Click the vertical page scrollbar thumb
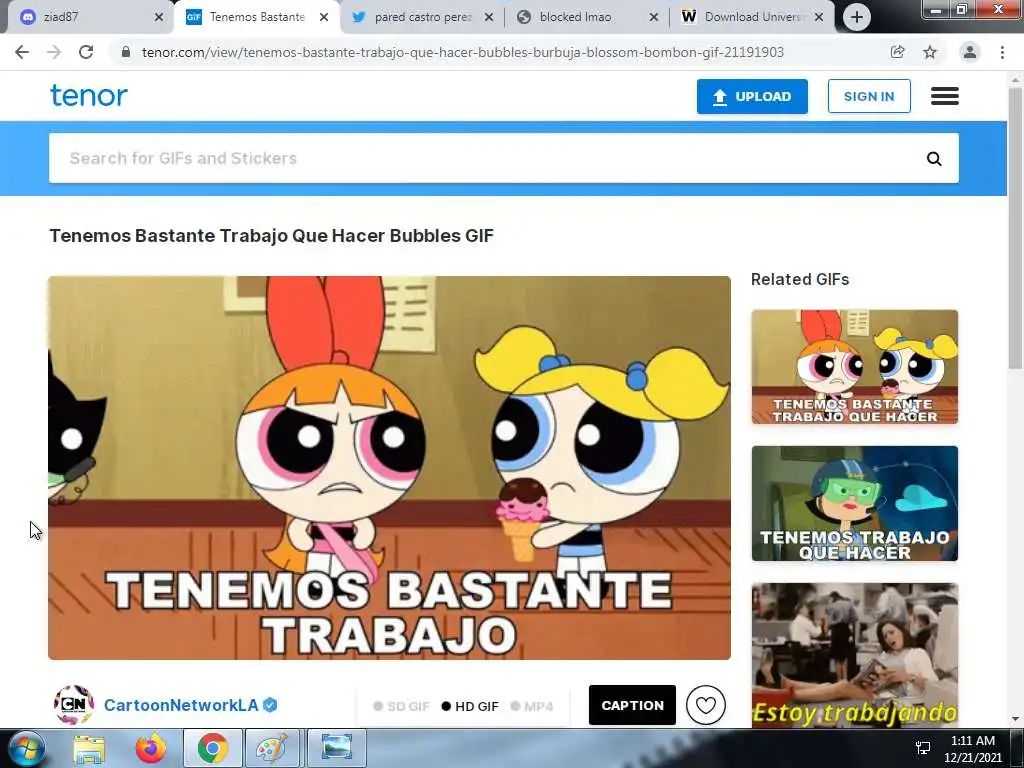This screenshot has width=1024, height=768. point(1015,228)
